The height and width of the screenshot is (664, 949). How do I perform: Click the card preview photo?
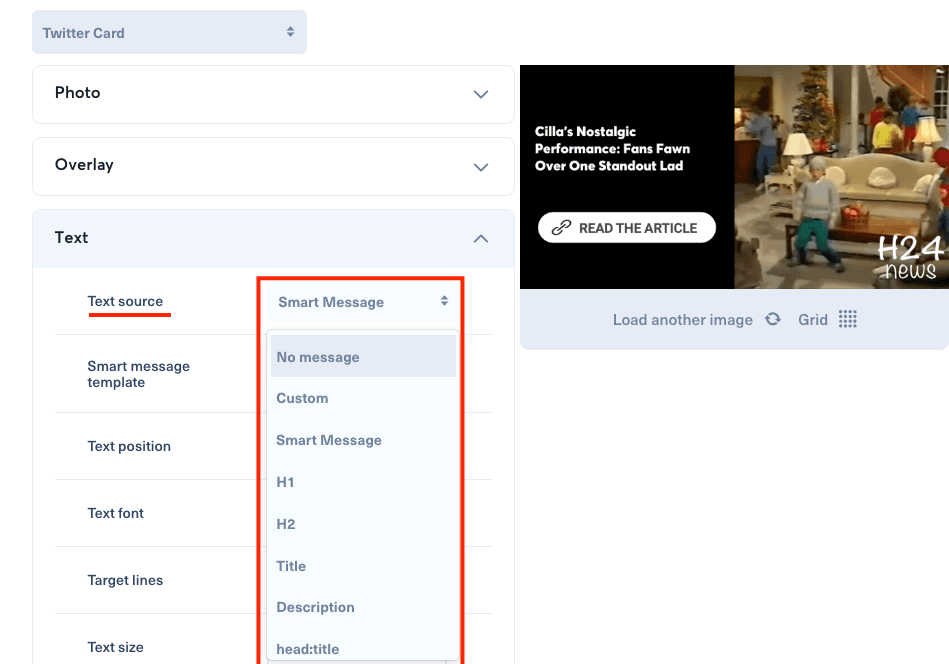(x=841, y=177)
